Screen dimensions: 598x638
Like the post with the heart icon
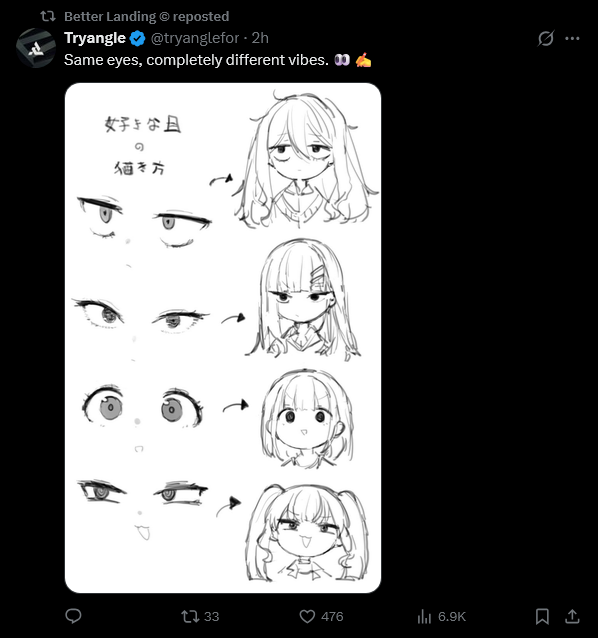pos(307,616)
